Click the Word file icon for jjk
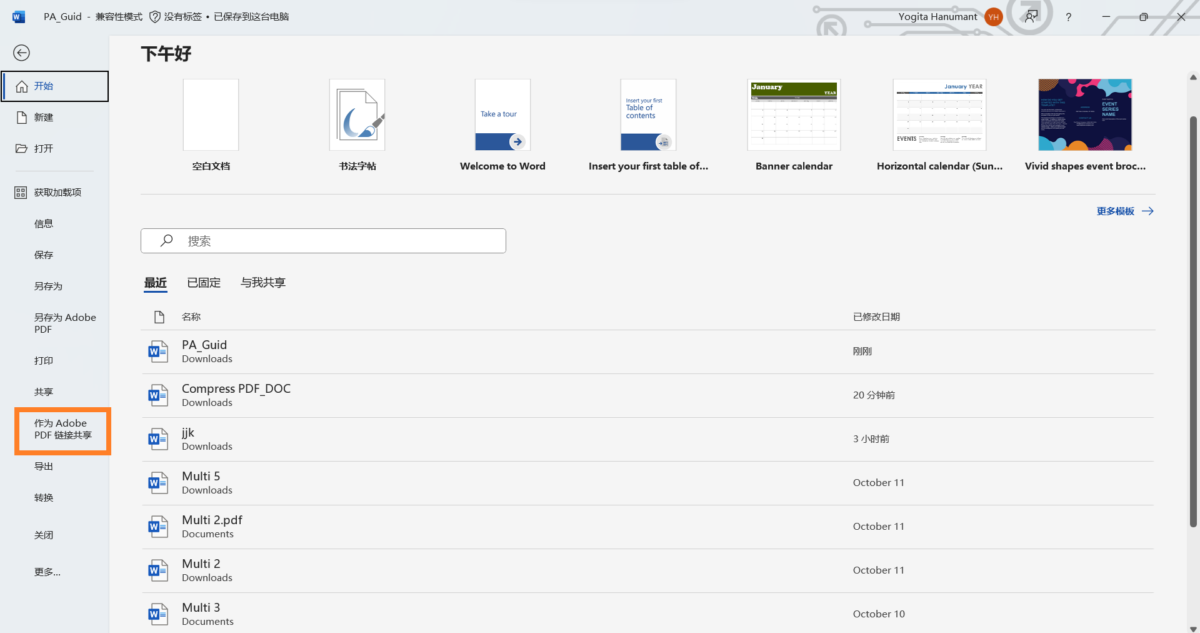 (158, 439)
